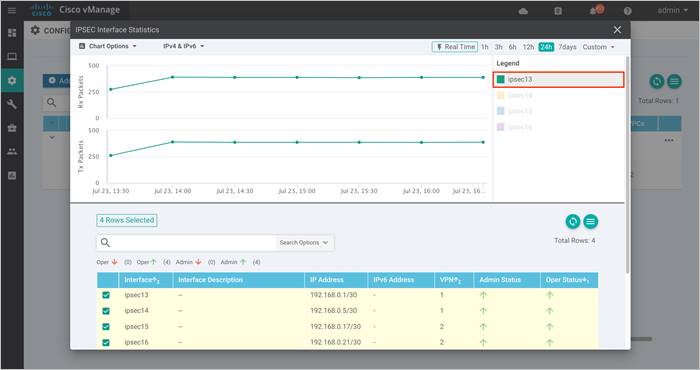The width and height of the screenshot is (700, 370).
Task: Open the three-dot row actions on the background page
Action: tap(669, 140)
